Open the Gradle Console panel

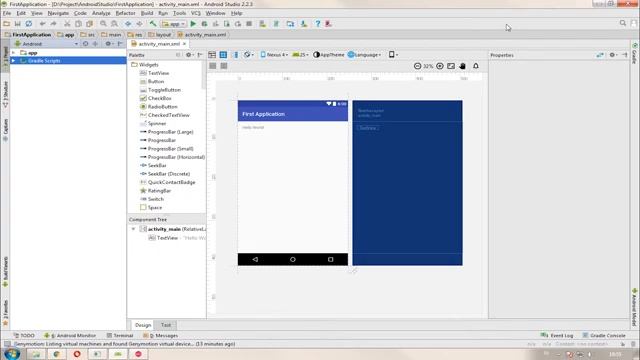point(604,335)
